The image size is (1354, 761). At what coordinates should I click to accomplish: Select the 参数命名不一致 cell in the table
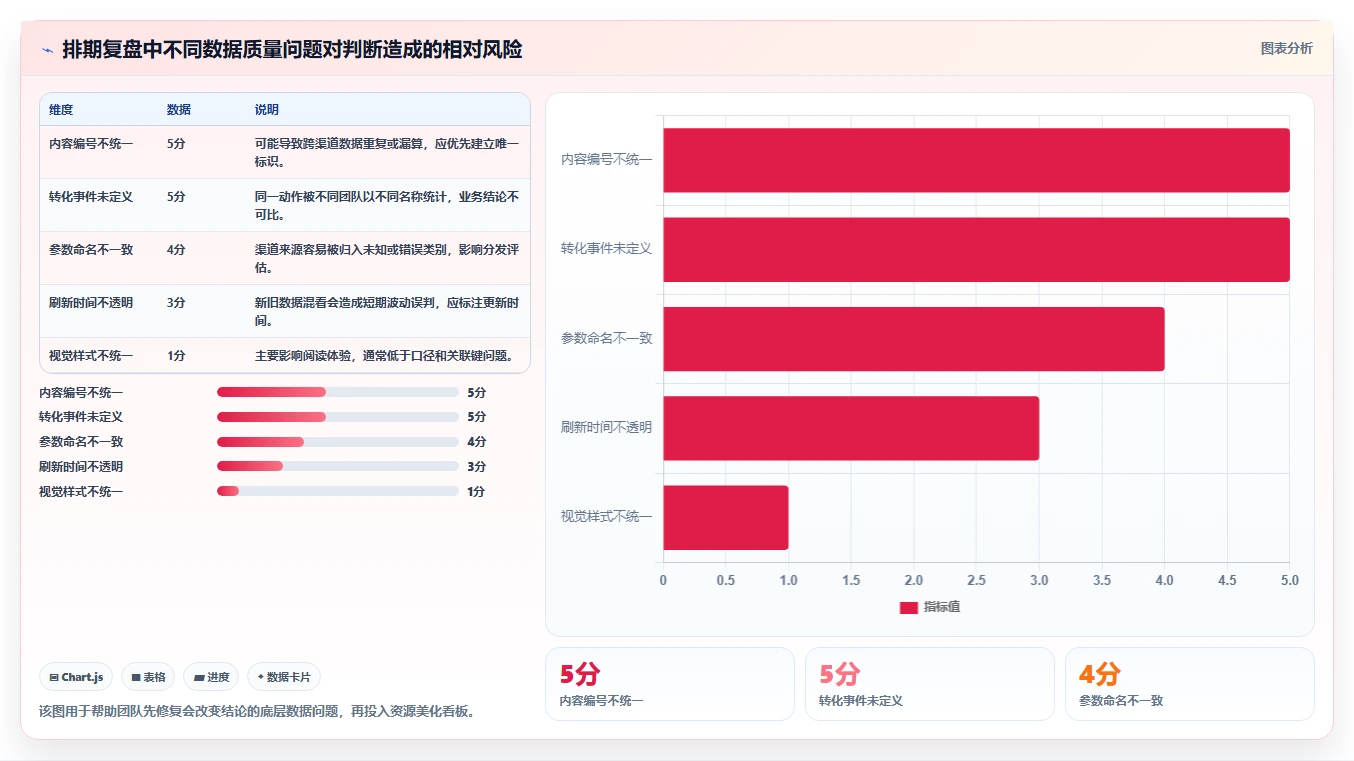pos(91,250)
